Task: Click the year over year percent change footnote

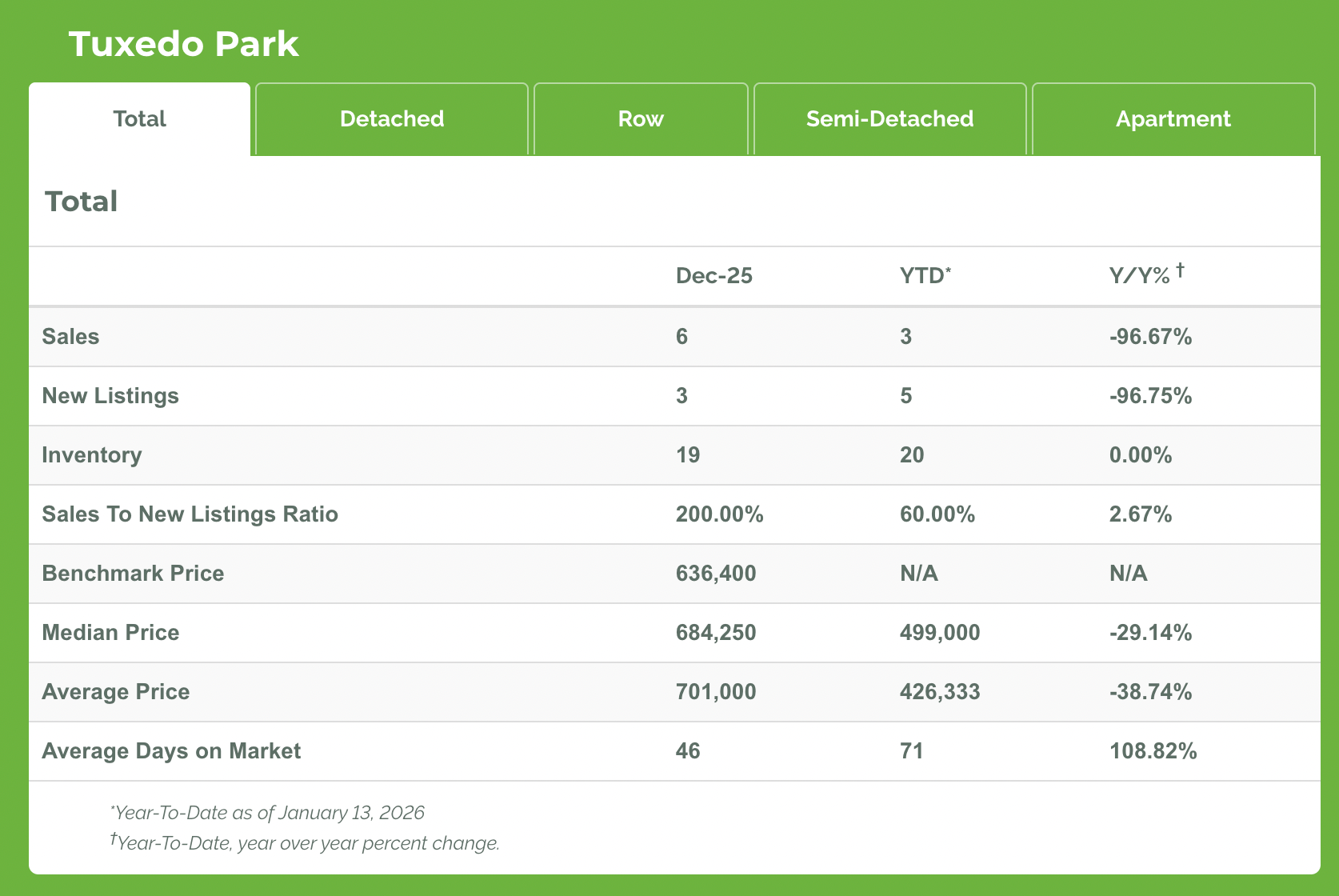Action: 307,843
